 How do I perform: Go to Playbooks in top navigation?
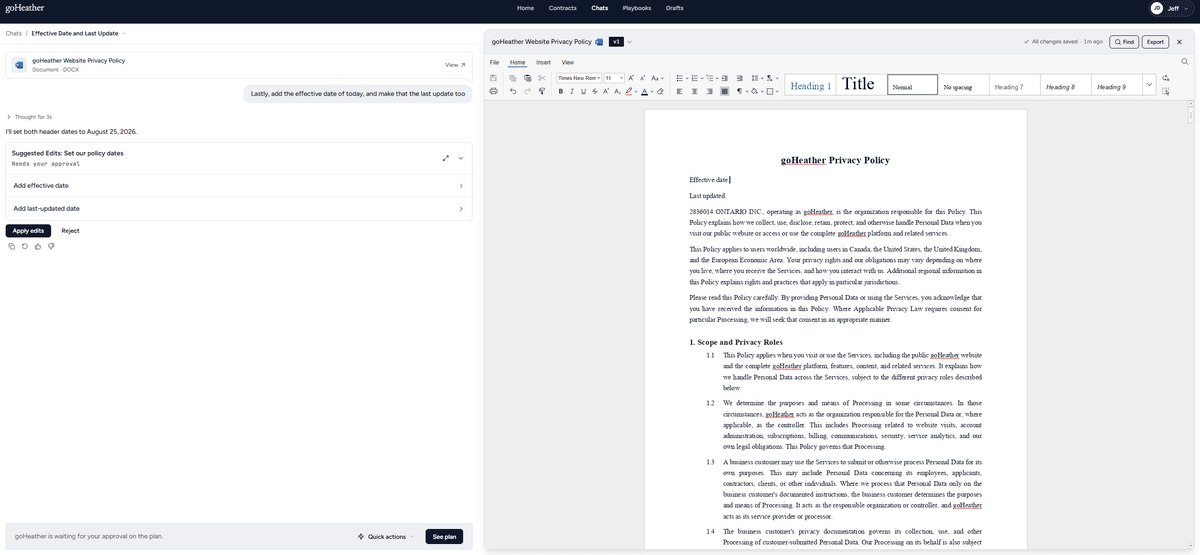[636, 8]
